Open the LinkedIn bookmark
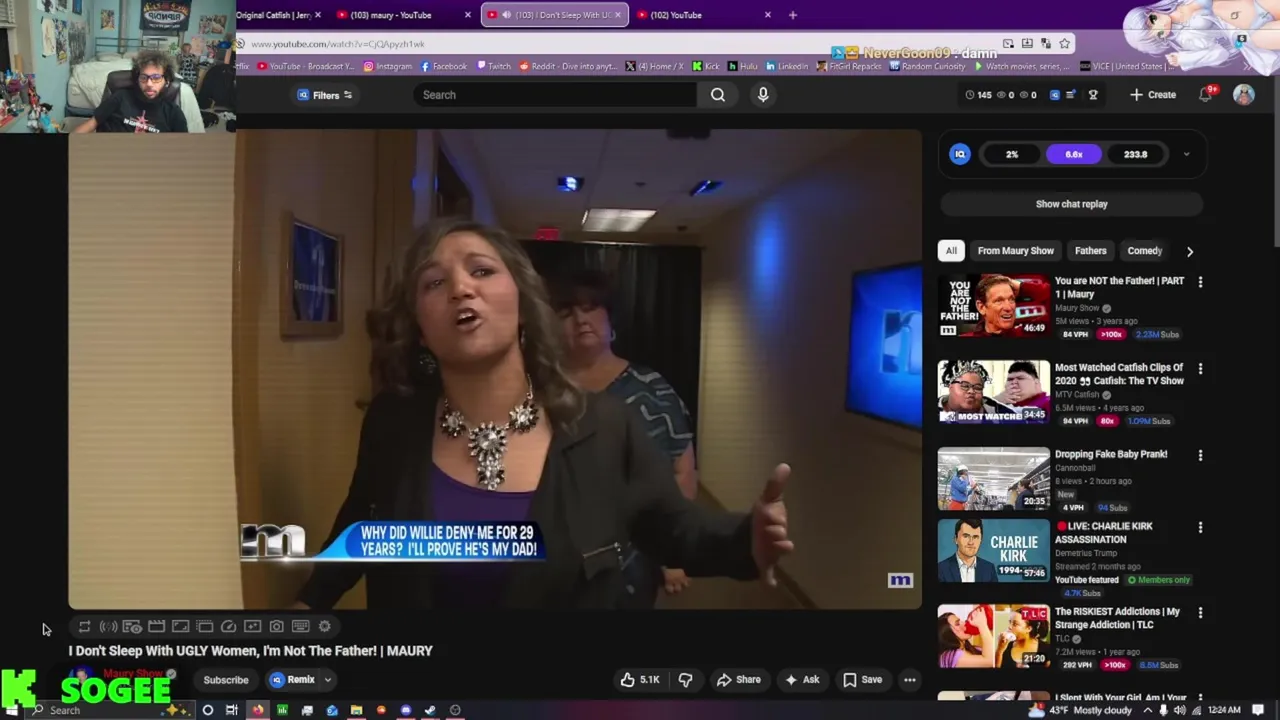This screenshot has width=1280, height=720. tap(786, 66)
